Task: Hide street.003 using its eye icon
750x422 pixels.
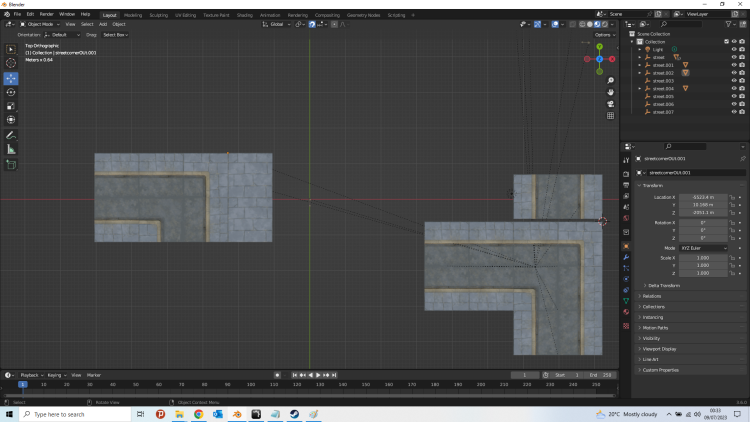Action: point(734,81)
